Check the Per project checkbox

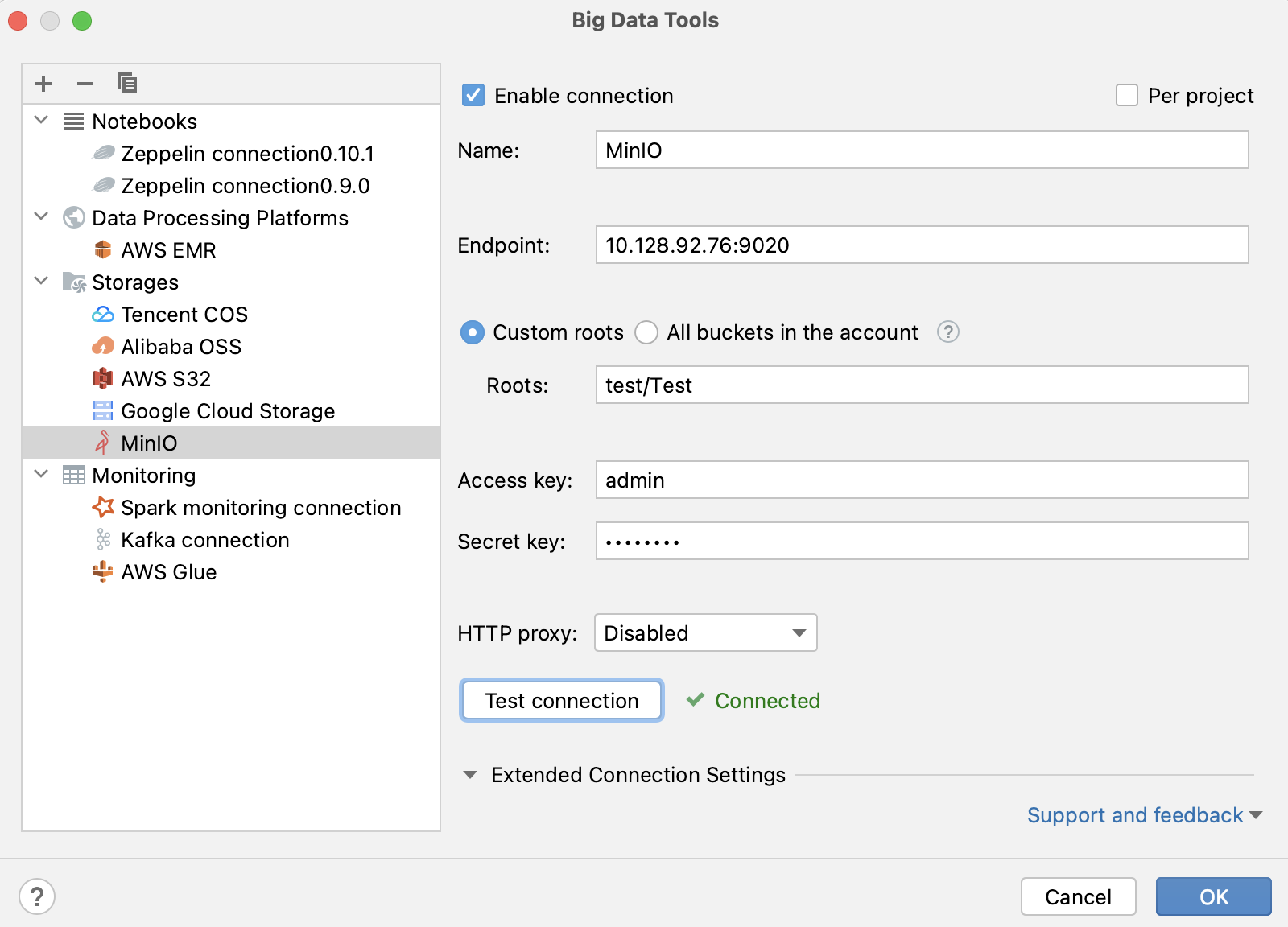tap(1127, 96)
